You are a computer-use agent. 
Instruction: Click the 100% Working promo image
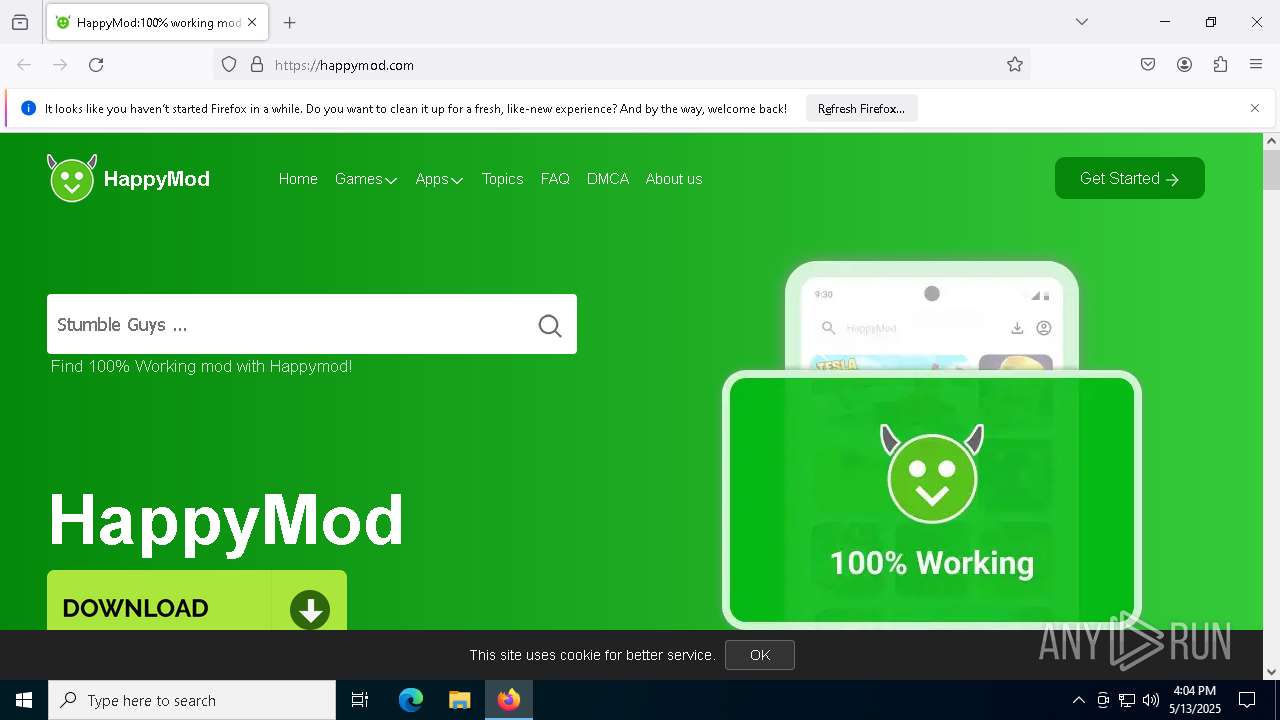click(932, 500)
